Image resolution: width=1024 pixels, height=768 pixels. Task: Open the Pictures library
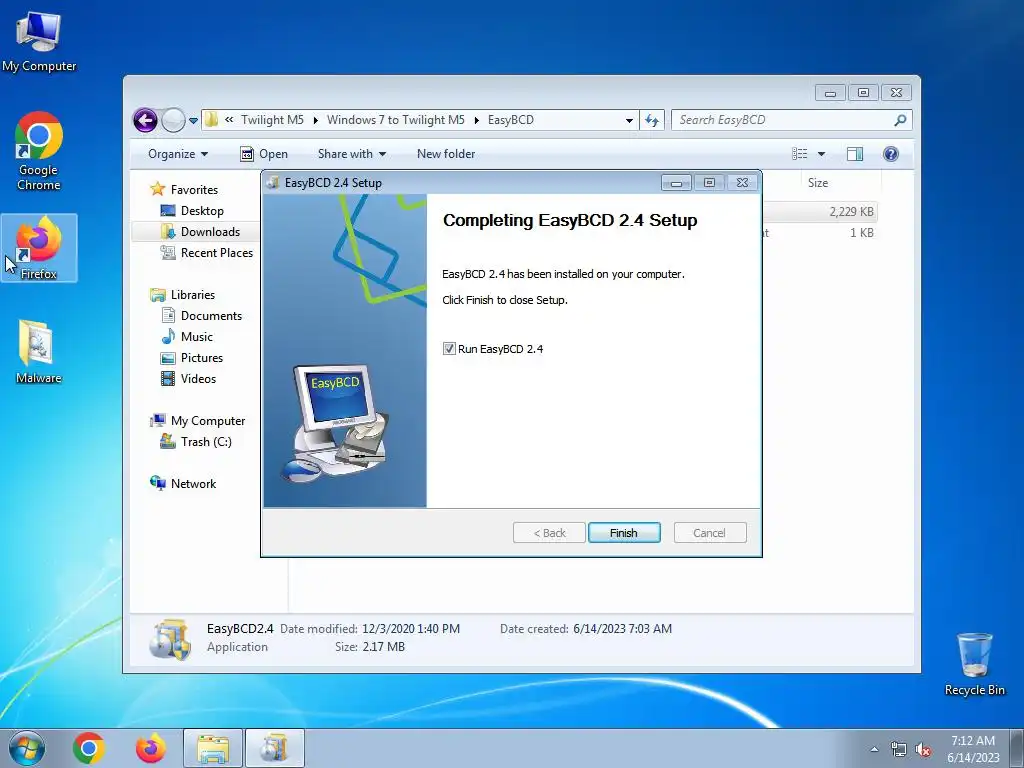(202, 358)
